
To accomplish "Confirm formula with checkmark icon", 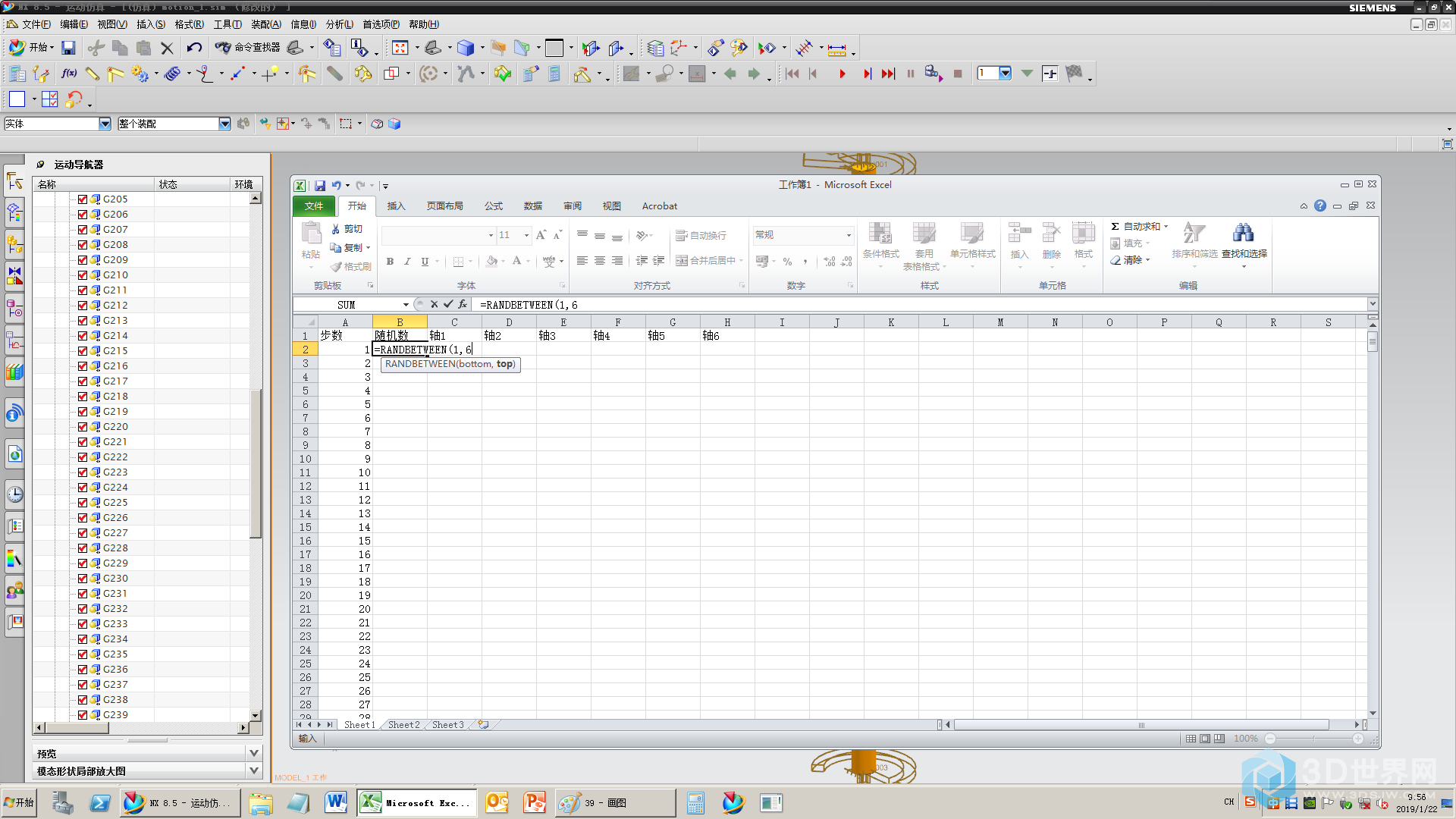I will pyautogui.click(x=448, y=304).
